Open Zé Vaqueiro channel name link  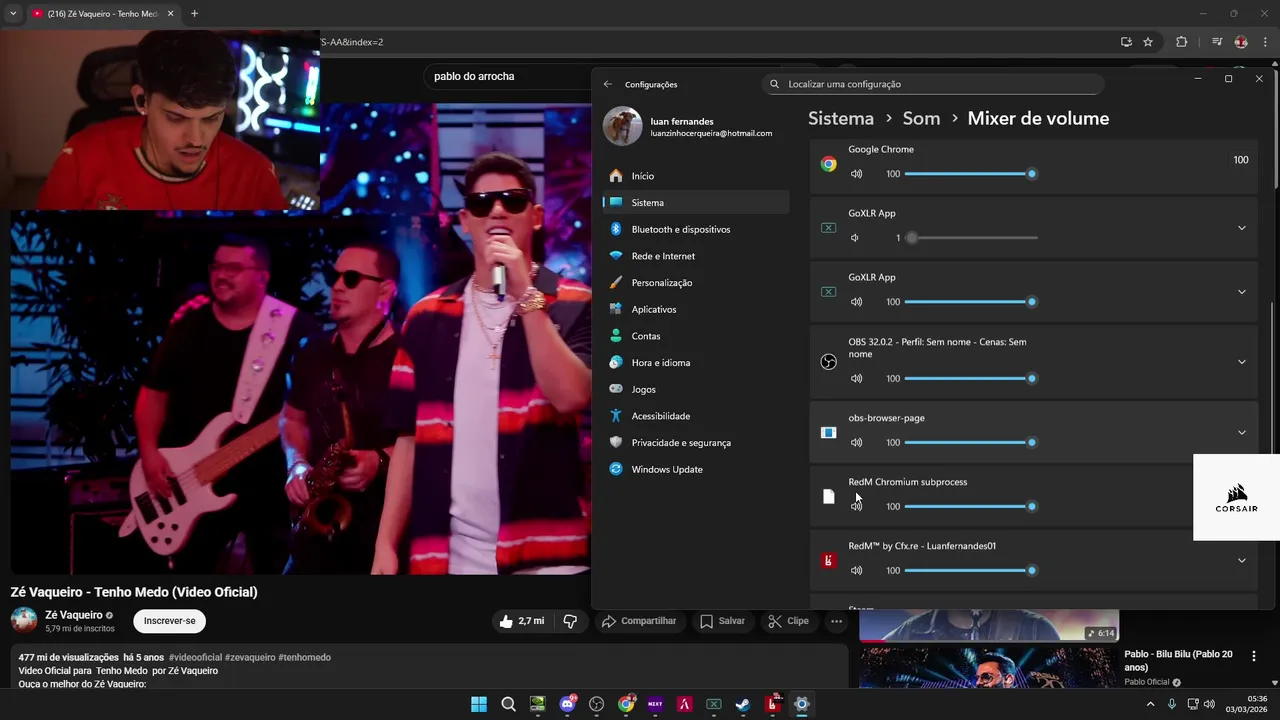pos(74,615)
